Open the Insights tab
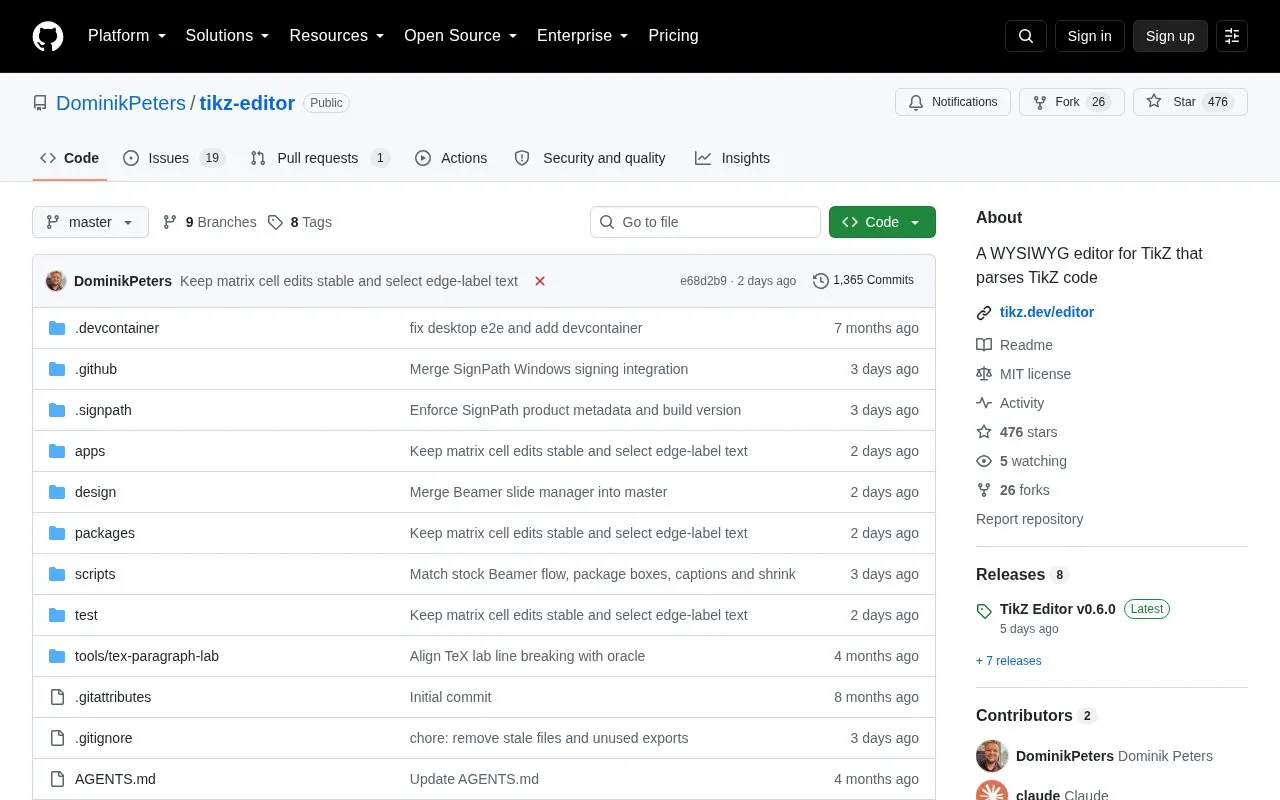This screenshot has height=800, width=1280. 733,158
